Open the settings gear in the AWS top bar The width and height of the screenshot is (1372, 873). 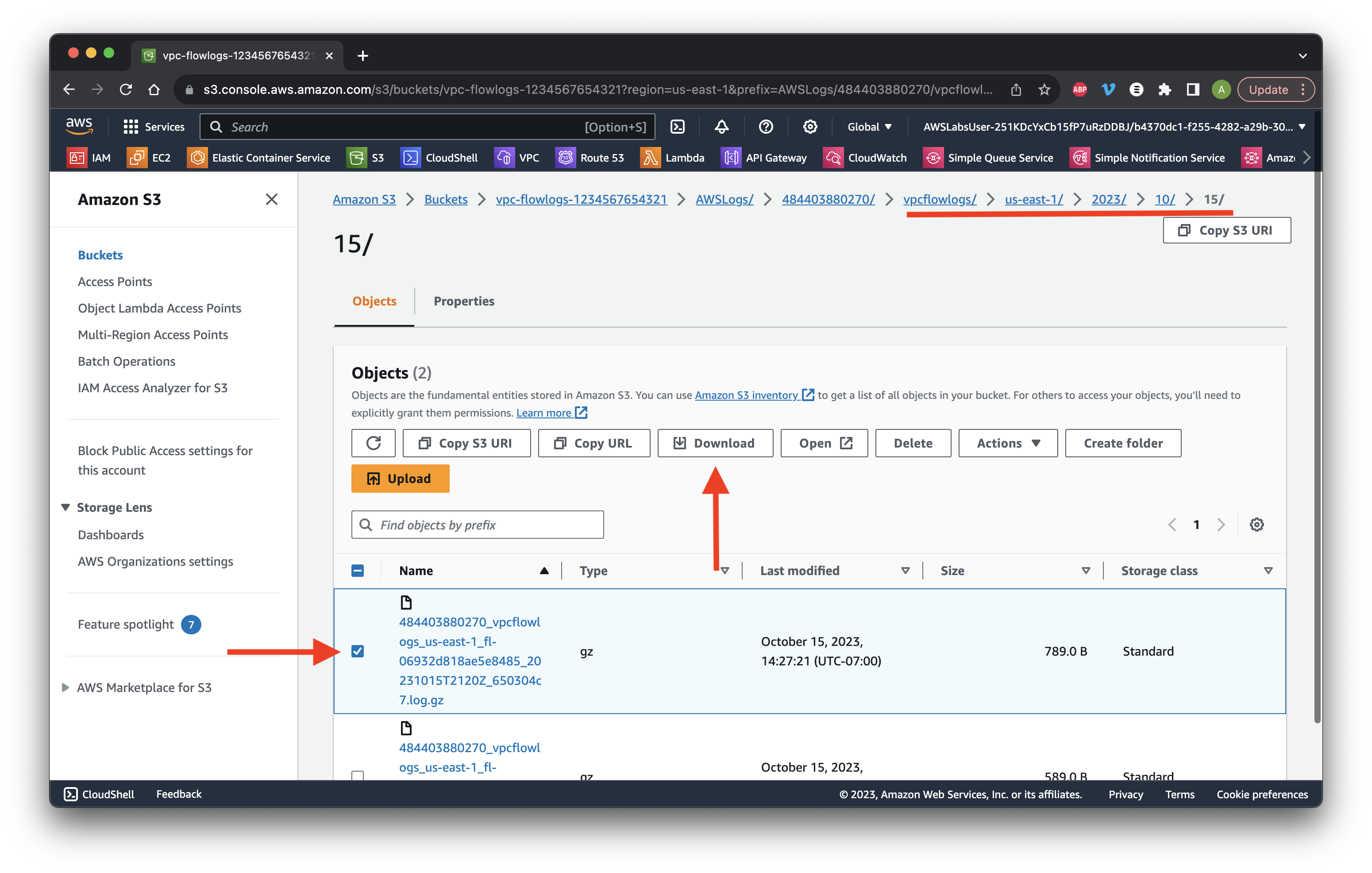pyautogui.click(x=809, y=127)
